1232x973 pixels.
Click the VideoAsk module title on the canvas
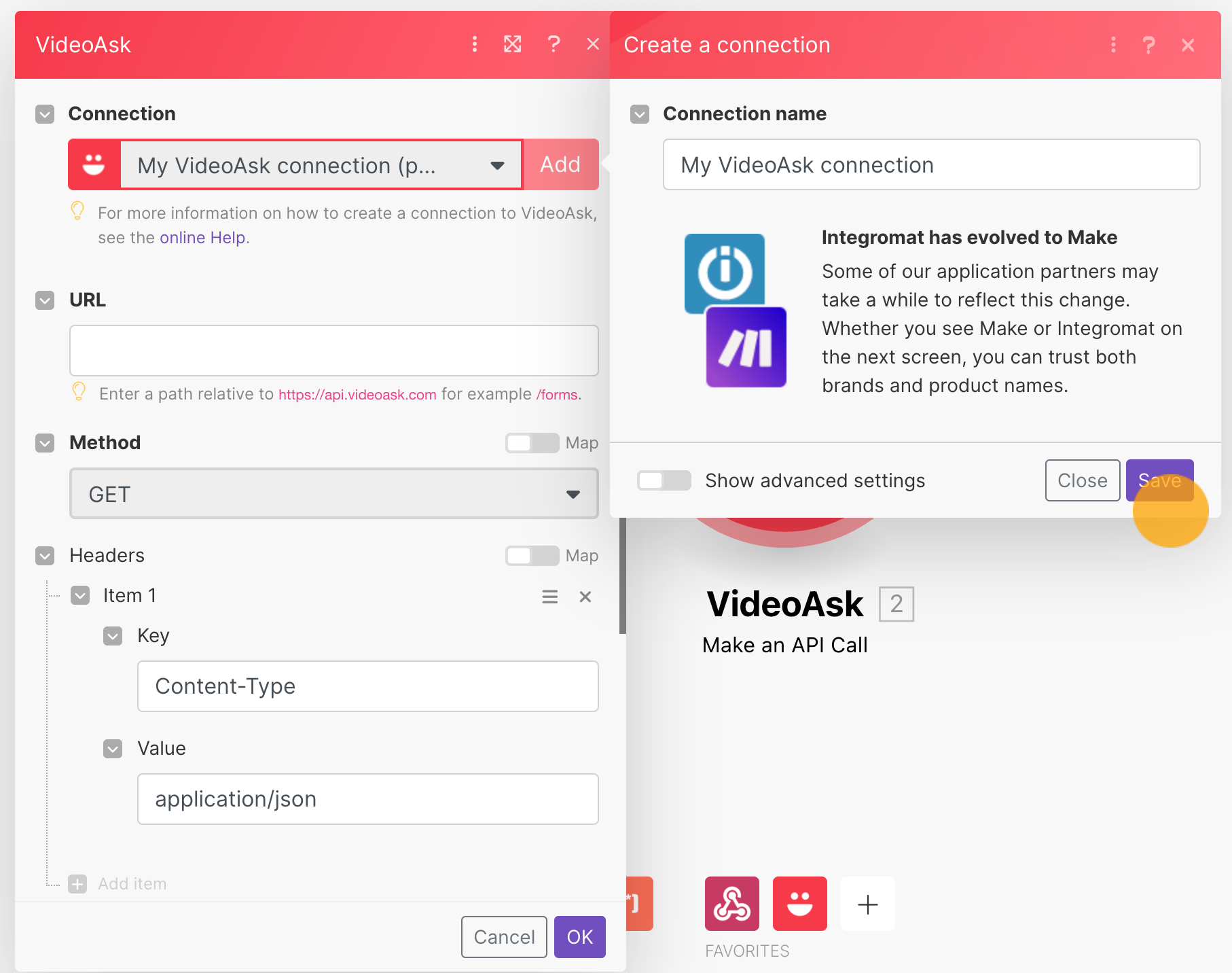click(785, 604)
